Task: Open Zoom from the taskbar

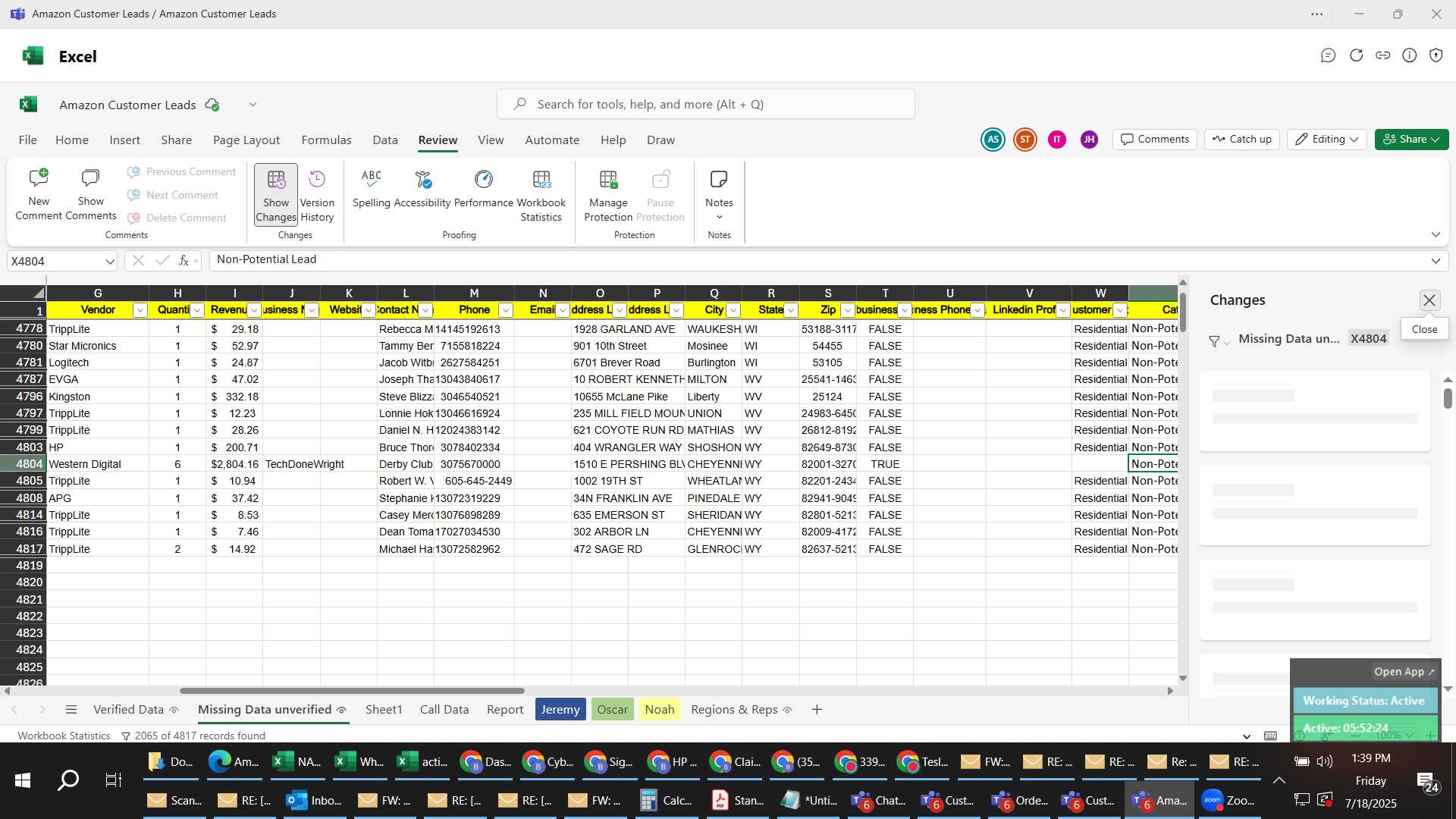Action: 1229,801
